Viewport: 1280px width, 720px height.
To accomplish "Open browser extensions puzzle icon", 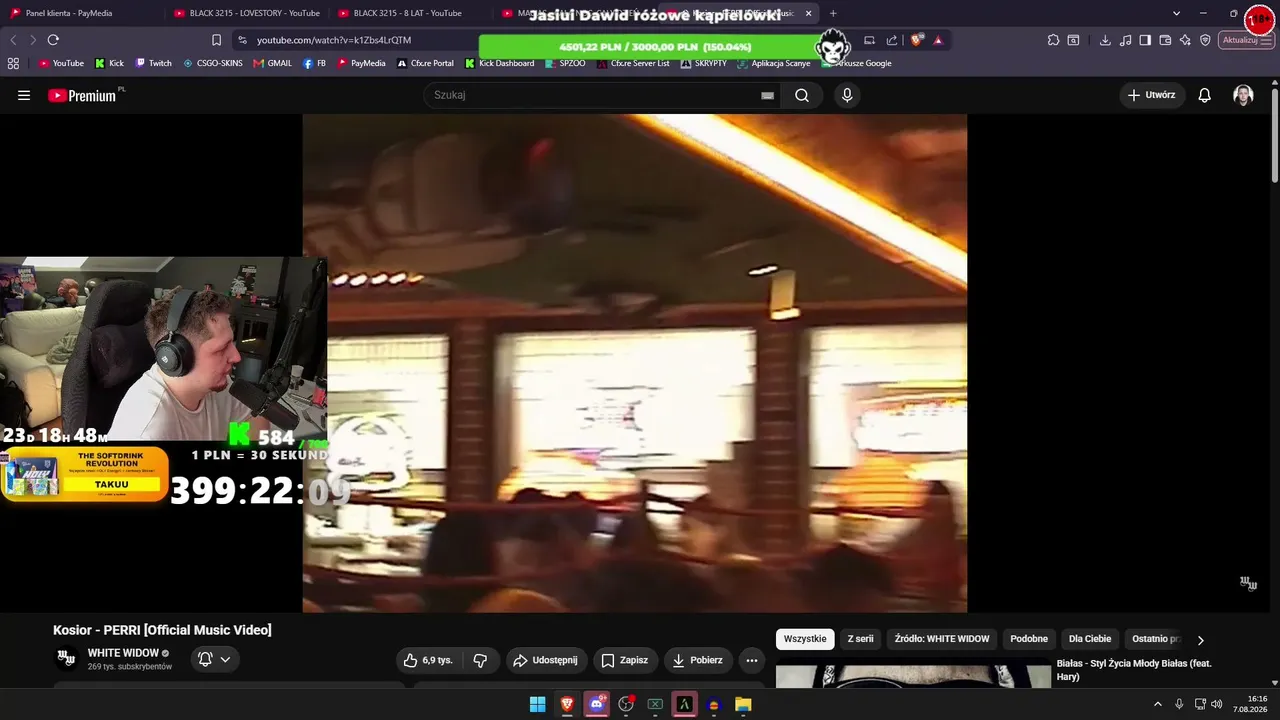I will coord(1053,40).
